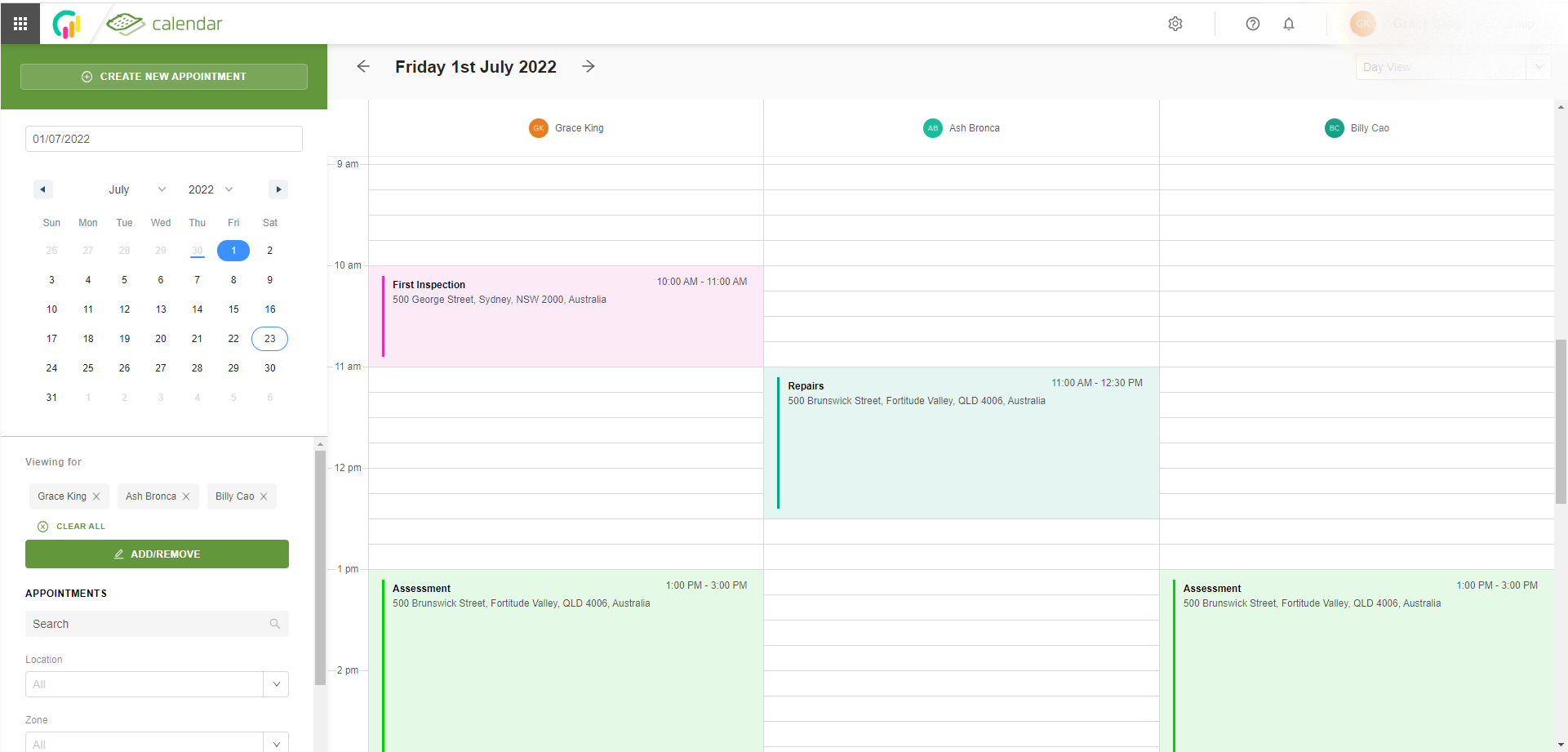Open the settings gear icon
This screenshot has width=1568, height=752.
pyautogui.click(x=1175, y=24)
